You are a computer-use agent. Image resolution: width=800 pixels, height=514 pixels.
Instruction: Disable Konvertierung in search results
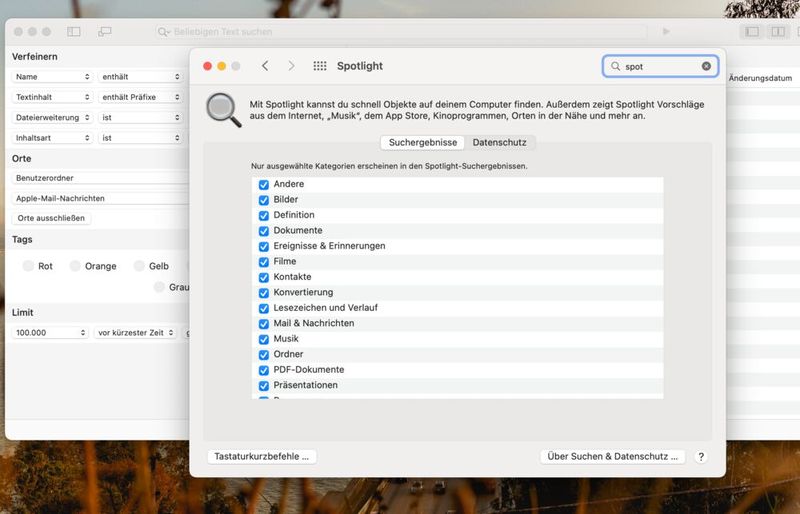pos(264,292)
